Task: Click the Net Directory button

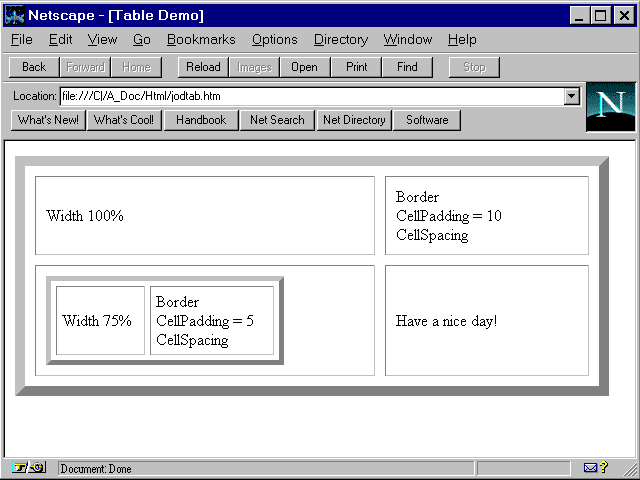Action: click(x=353, y=120)
